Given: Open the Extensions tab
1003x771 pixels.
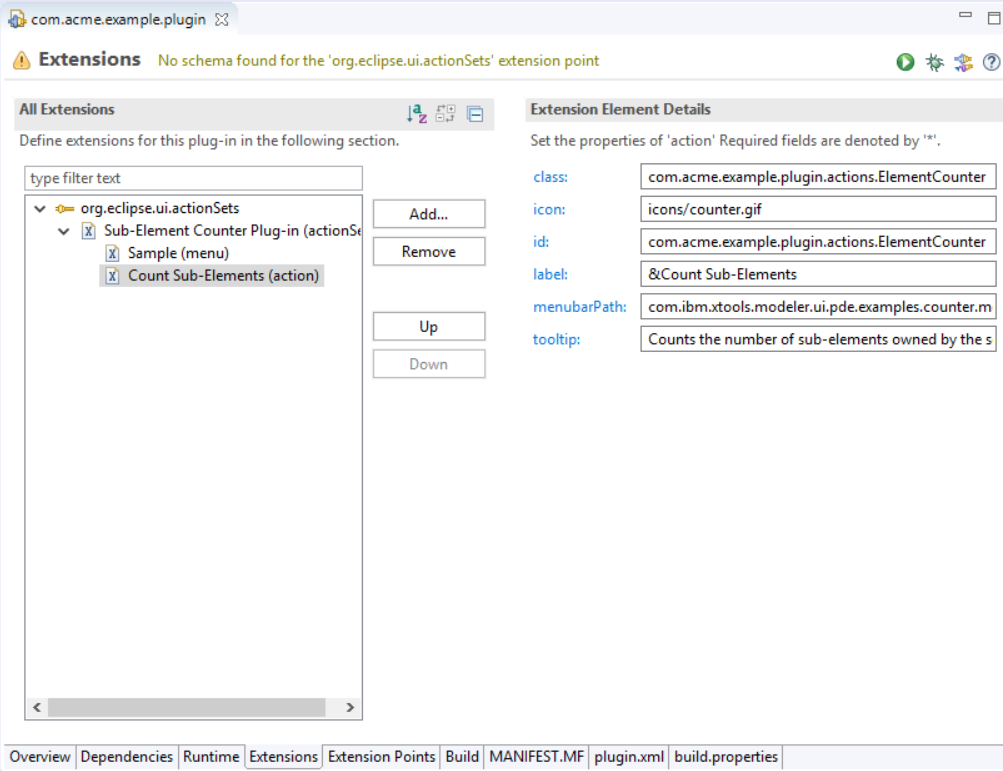Looking at the screenshot, I should (x=283, y=757).
